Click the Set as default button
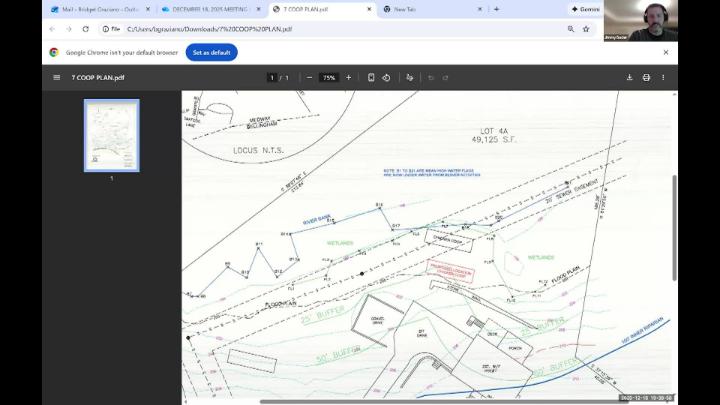 click(211, 52)
